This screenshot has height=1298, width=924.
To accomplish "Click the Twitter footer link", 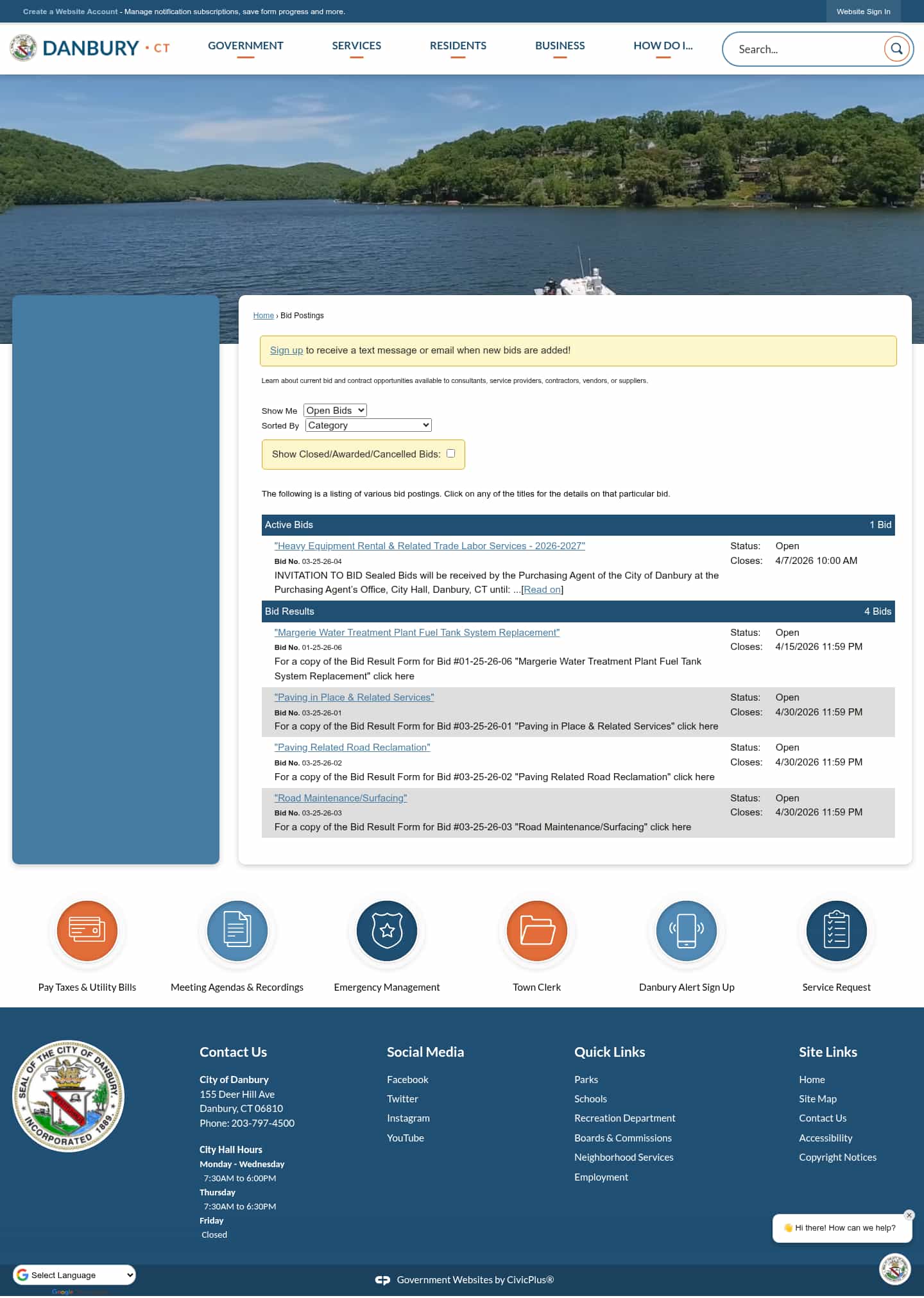I will click(x=402, y=1099).
